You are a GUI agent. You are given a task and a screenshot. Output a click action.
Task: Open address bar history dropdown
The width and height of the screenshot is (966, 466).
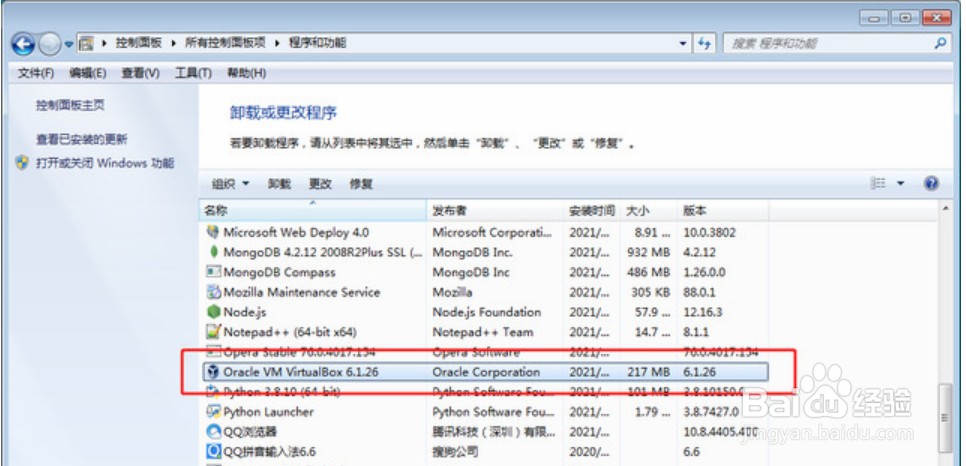point(683,44)
